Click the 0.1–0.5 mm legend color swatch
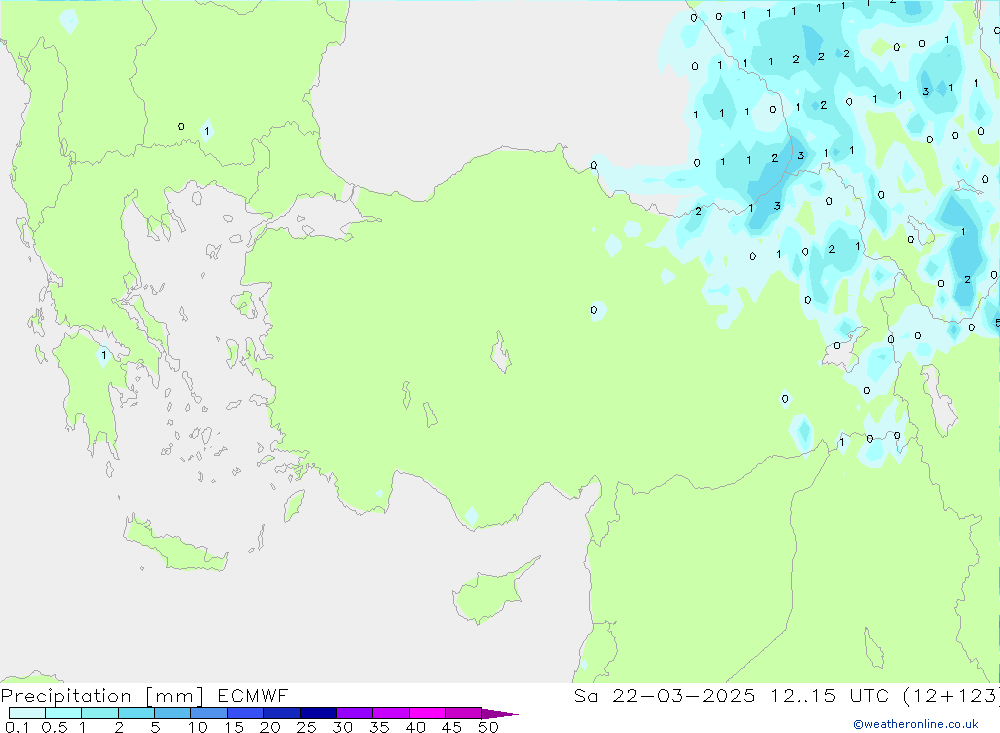Viewport: 1000px width, 733px height. pos(27,713)
